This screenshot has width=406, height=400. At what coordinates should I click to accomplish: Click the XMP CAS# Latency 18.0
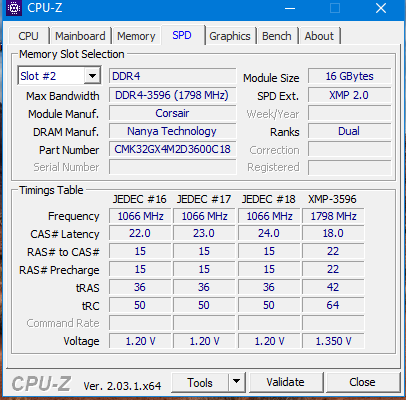click(333, 234)
